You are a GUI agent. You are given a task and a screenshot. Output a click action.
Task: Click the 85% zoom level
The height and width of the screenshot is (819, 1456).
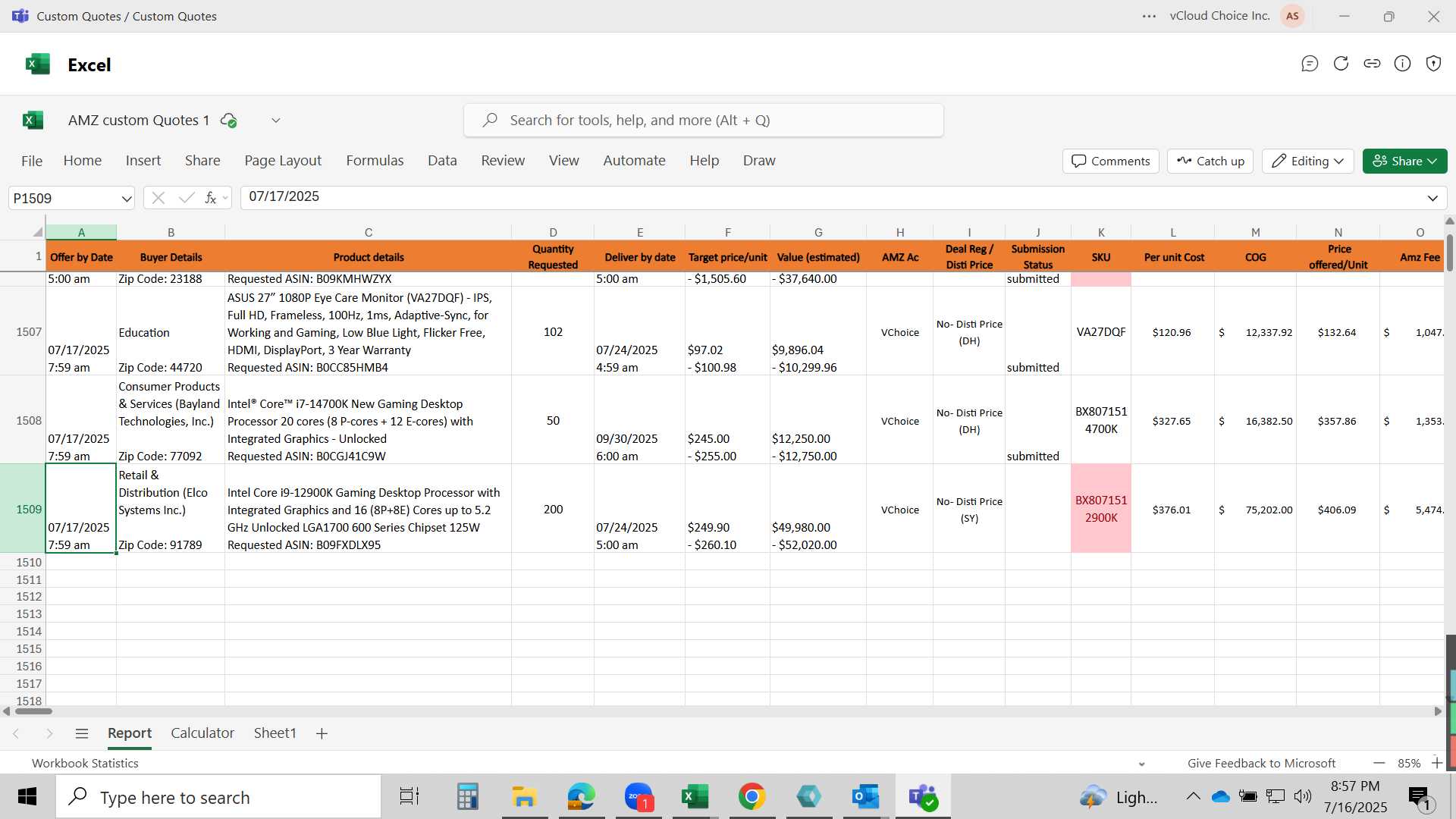coord(1409,764)
